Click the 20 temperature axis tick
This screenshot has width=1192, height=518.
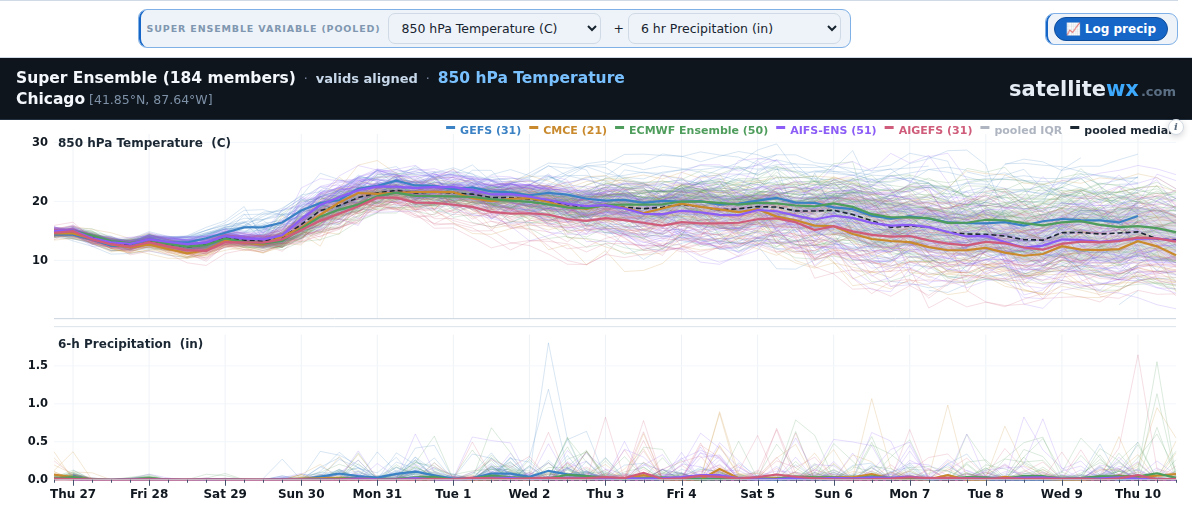tap(40, 201)
